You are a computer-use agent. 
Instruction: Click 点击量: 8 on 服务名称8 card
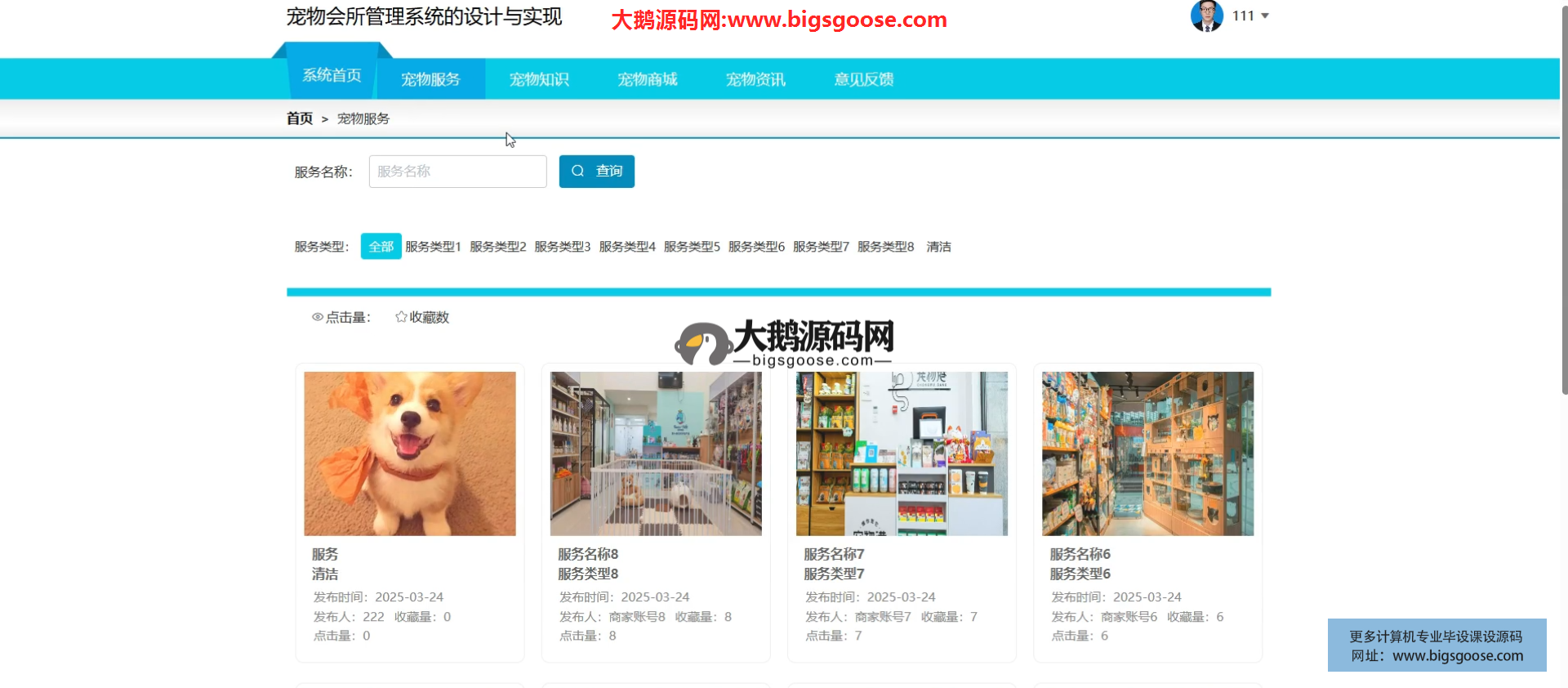(588, 636)
